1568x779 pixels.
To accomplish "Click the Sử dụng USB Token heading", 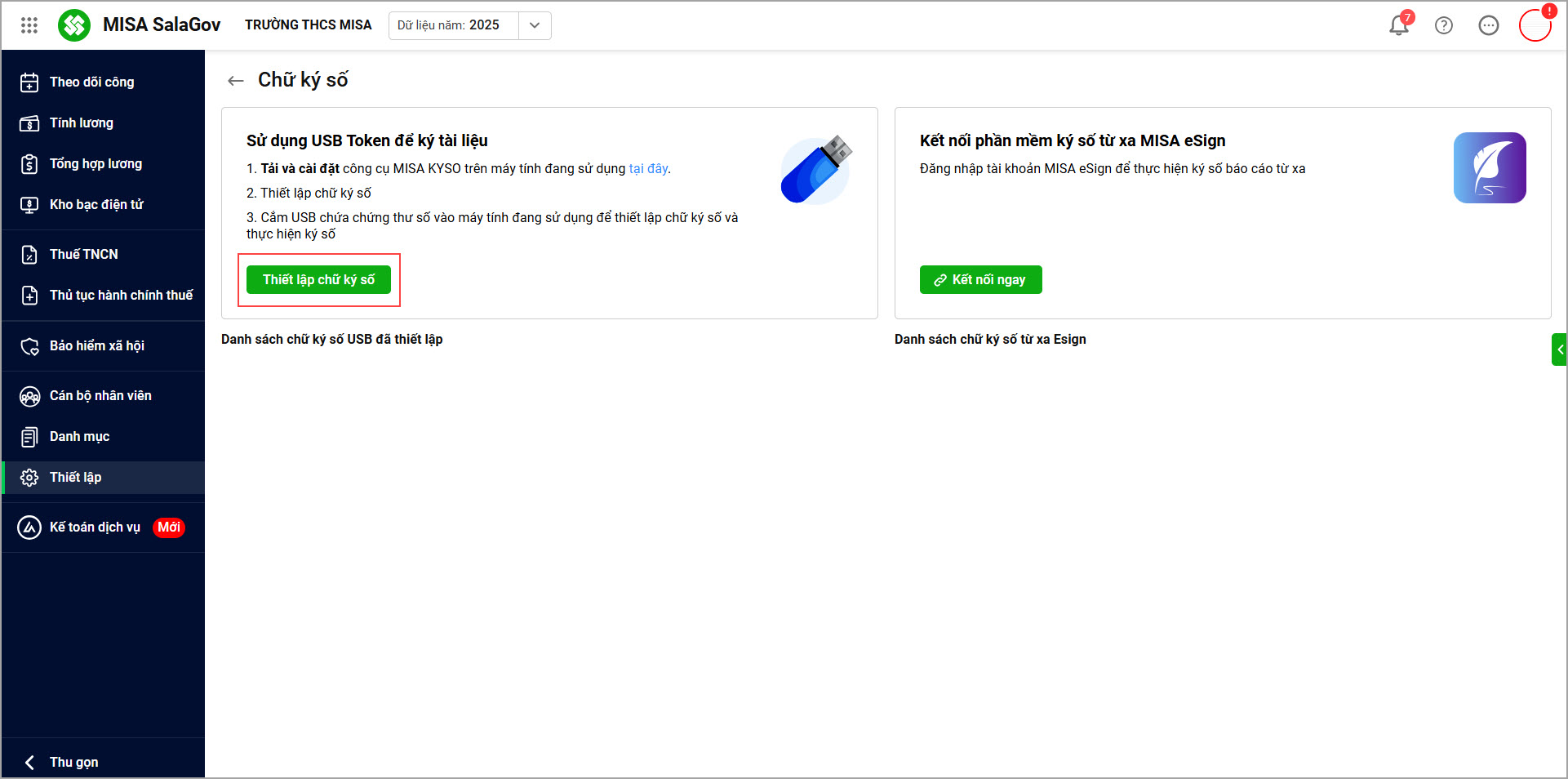I will click(x=367, y=140).
